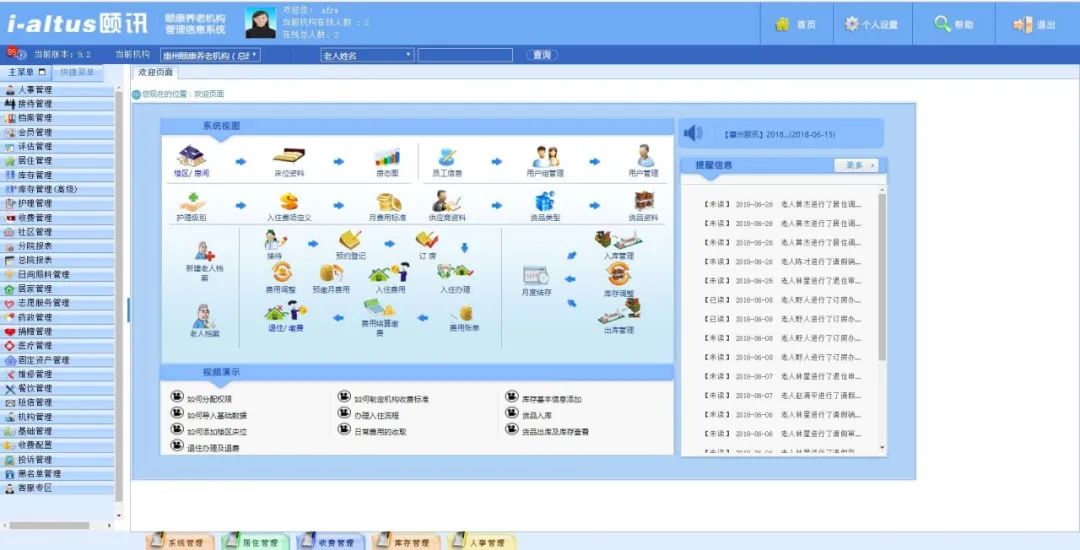Switch to the 快捷菜单 tab

[78, 73]
